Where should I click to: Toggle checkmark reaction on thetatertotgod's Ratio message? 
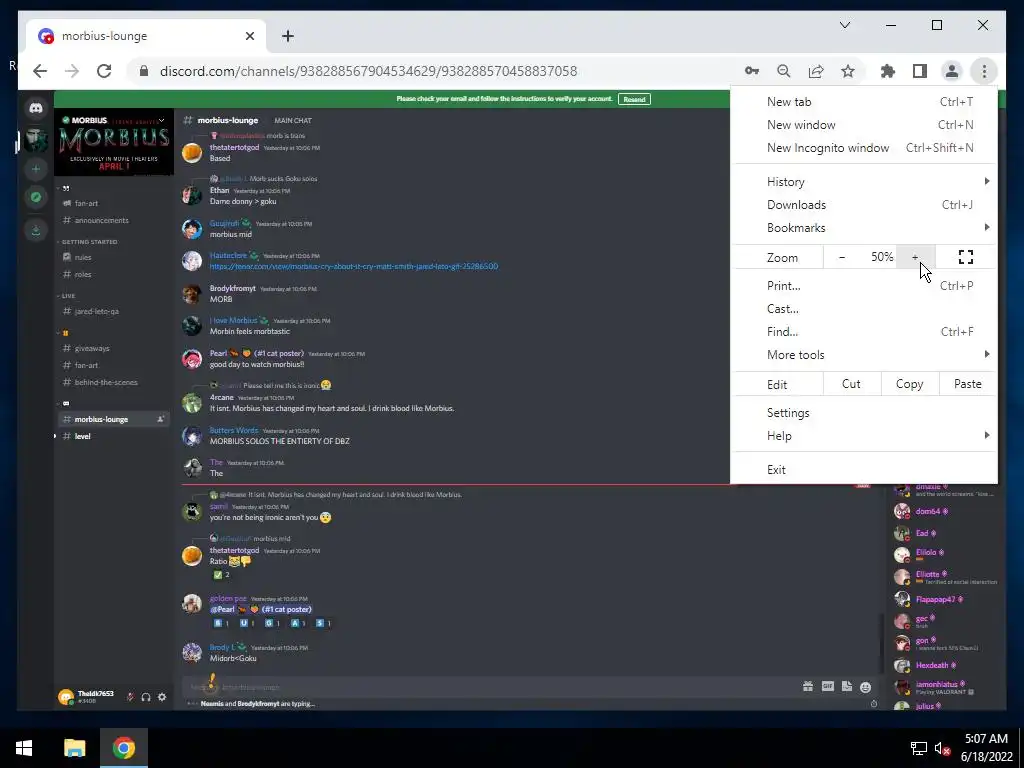tap(222, 575)
